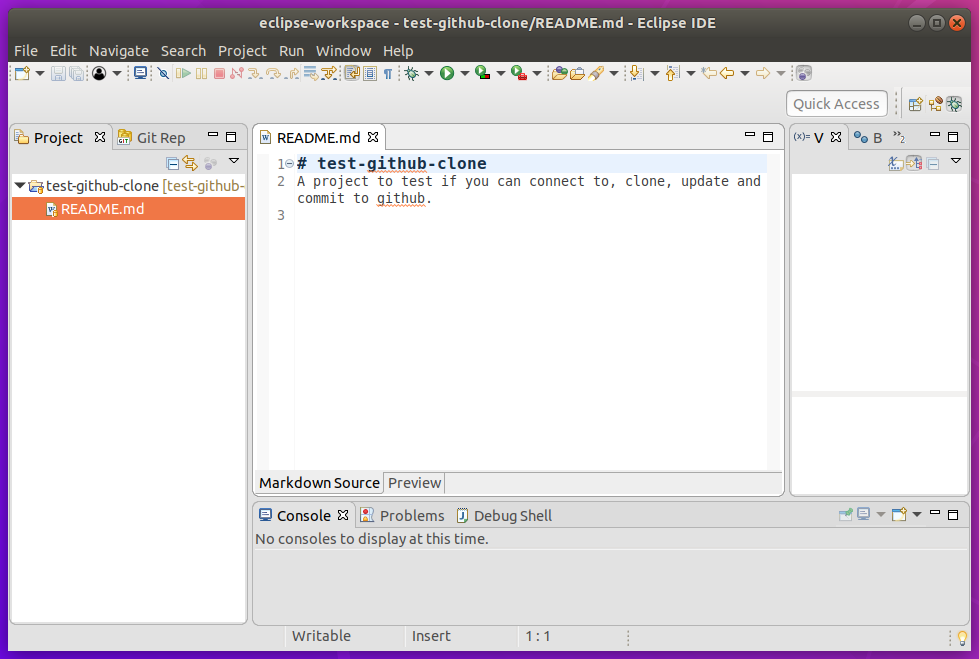Open the Navigate menu

pyautogui.click(x=119, y=51)
